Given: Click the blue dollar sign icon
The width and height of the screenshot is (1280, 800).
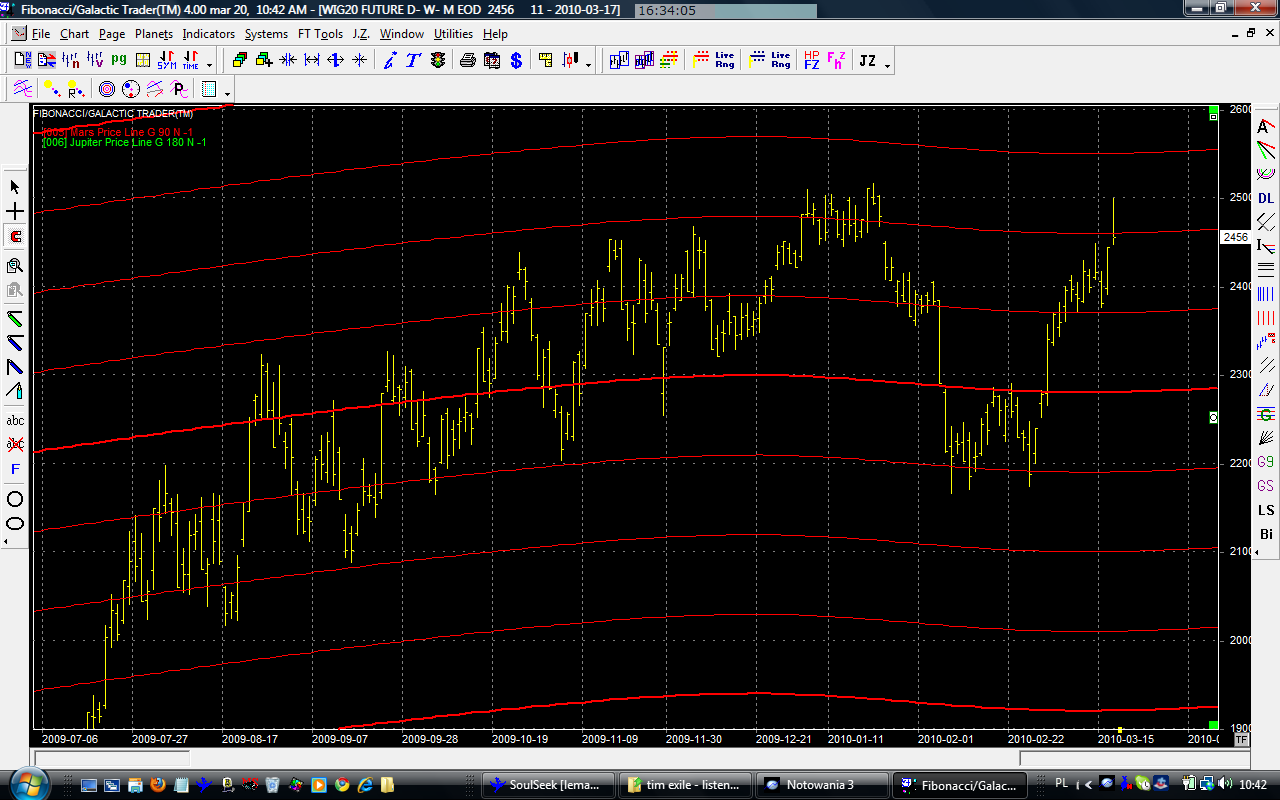Looking at the screenshot, I should tap(516, 61).
